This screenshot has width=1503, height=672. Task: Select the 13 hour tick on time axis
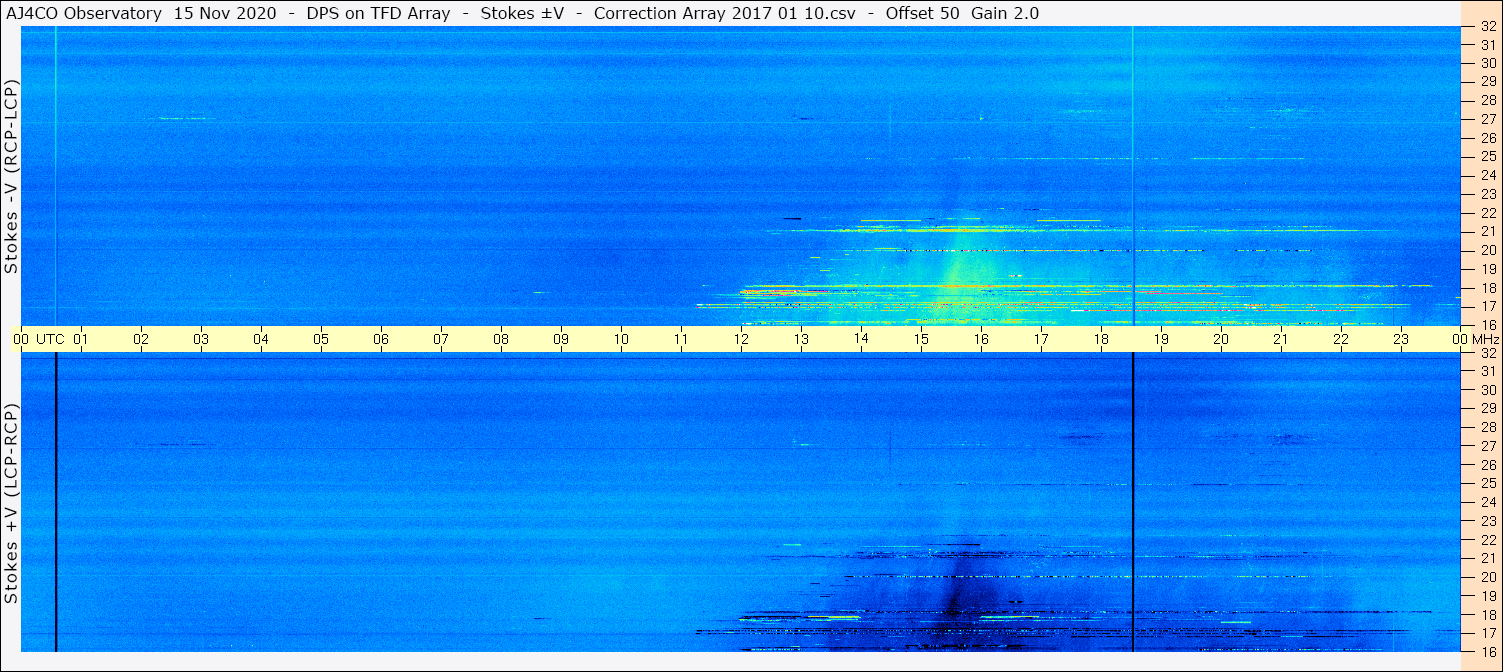click(x=801, y=339)
